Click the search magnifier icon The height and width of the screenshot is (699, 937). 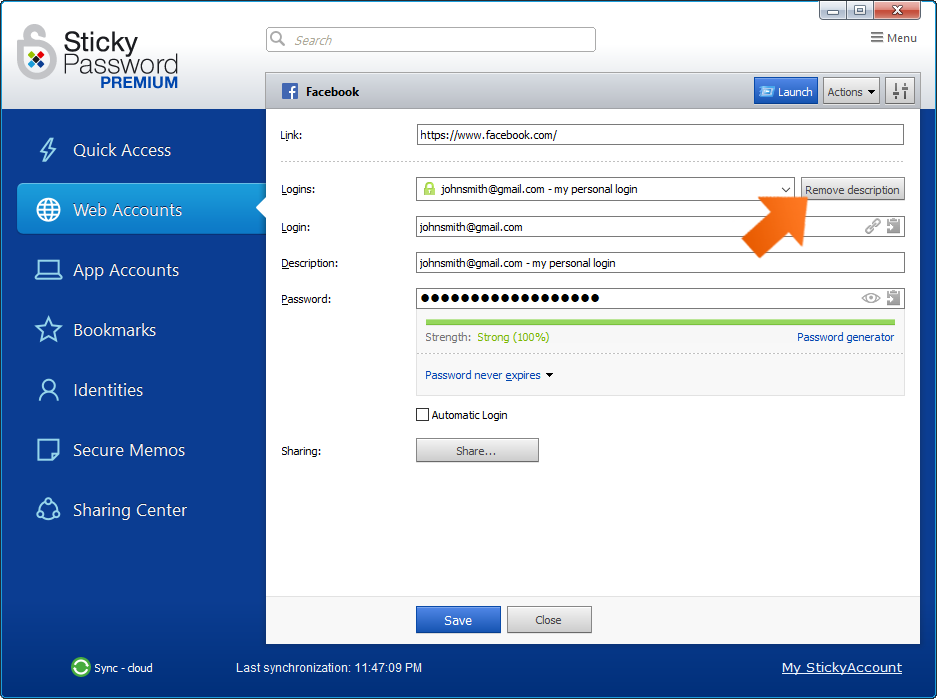tap(277, 39)
